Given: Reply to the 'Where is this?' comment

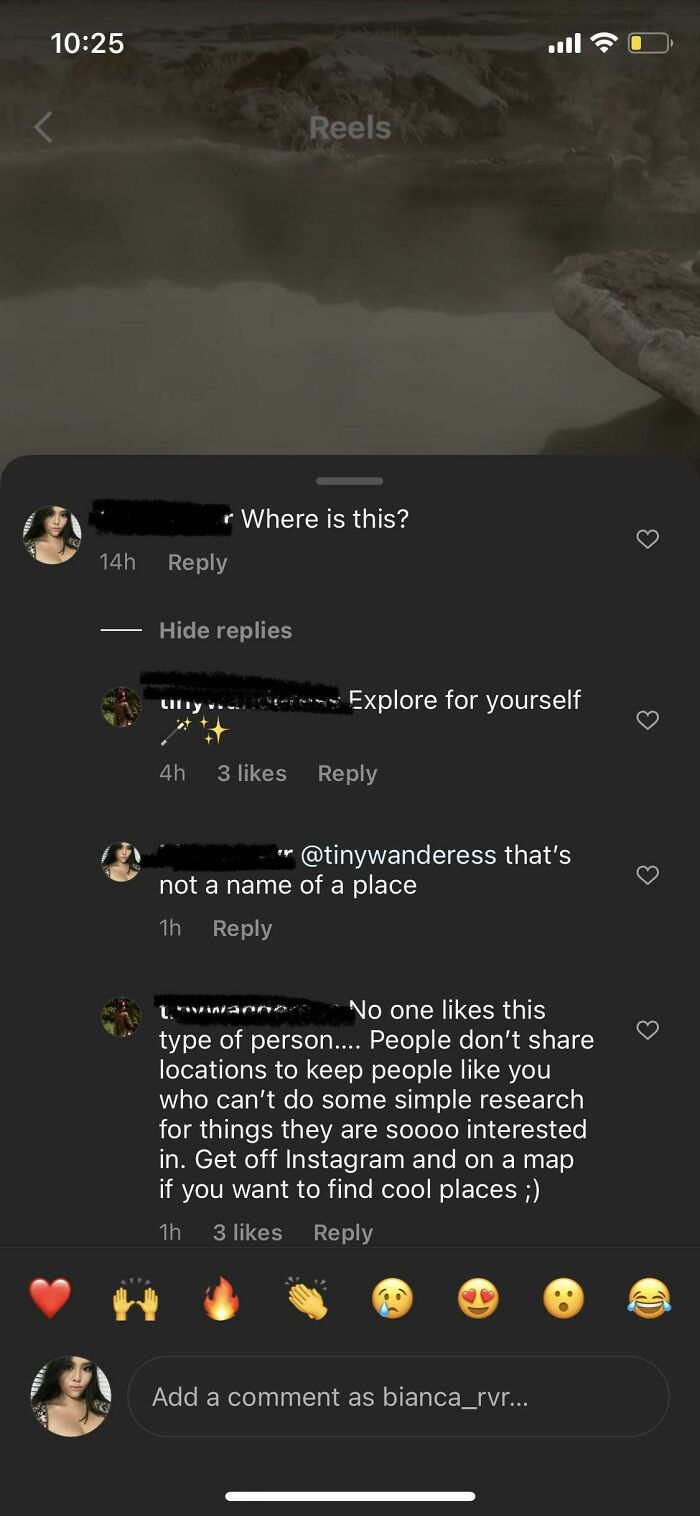Looking at the screenshot, I should coord(198,563).
